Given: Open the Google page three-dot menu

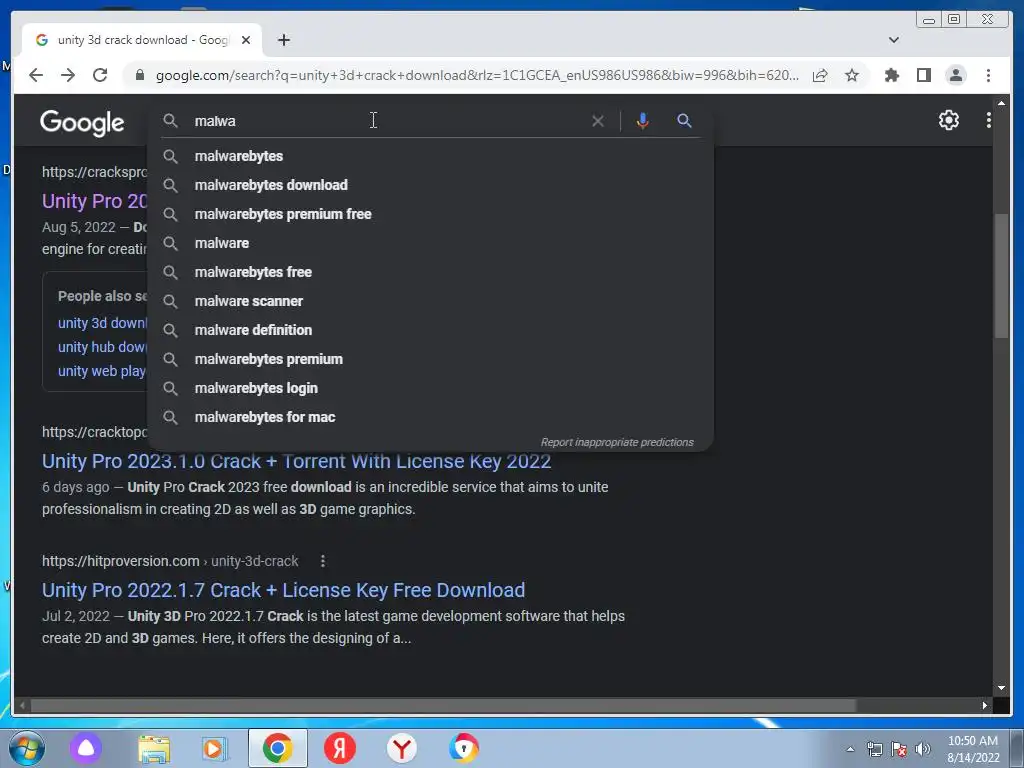Looking at the screenshot, I should coord(988,120).
